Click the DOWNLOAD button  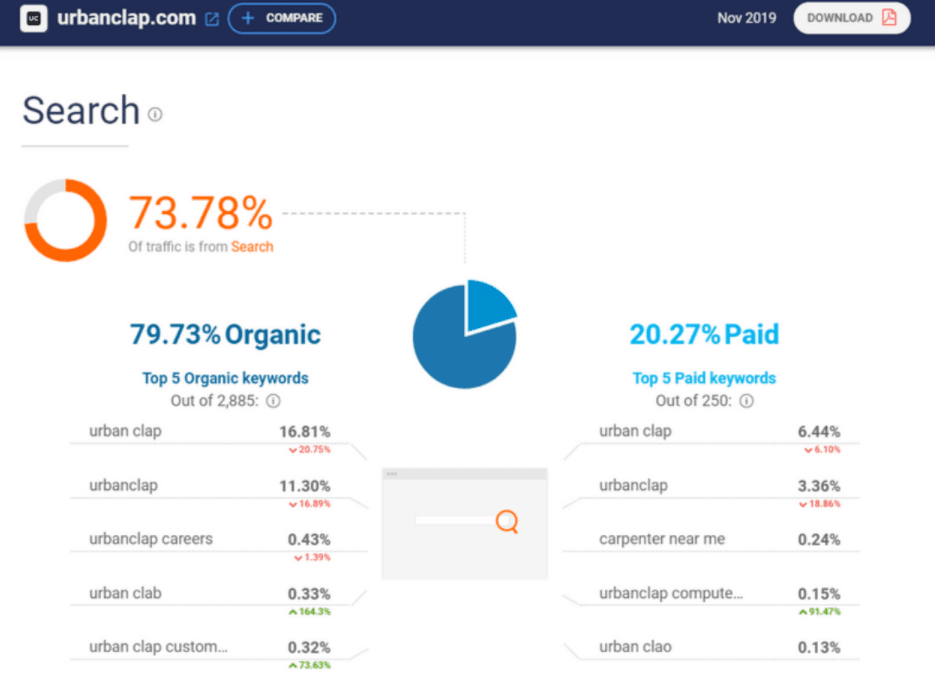(851, 18)
